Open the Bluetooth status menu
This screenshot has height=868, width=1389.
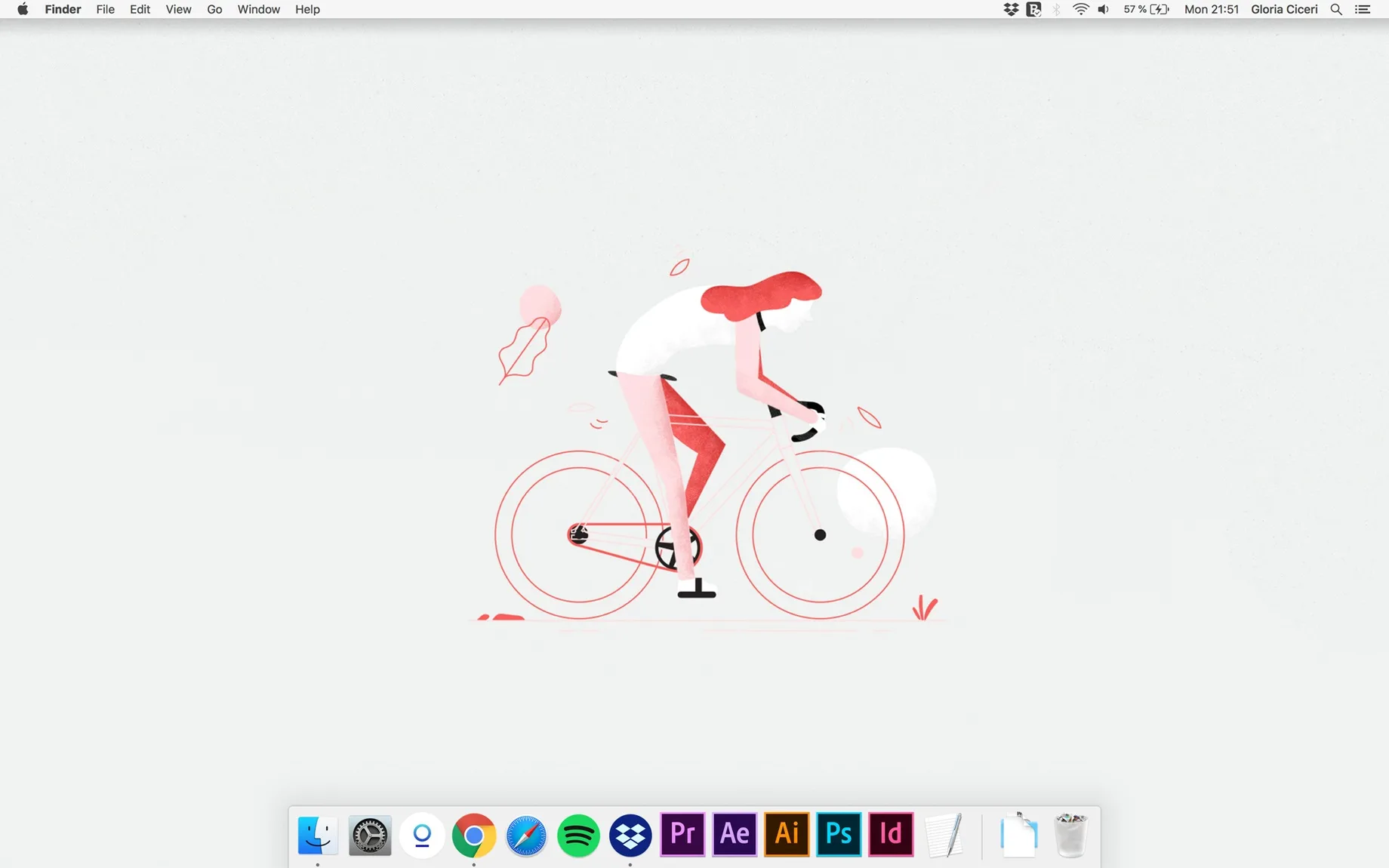[1057, 9]
